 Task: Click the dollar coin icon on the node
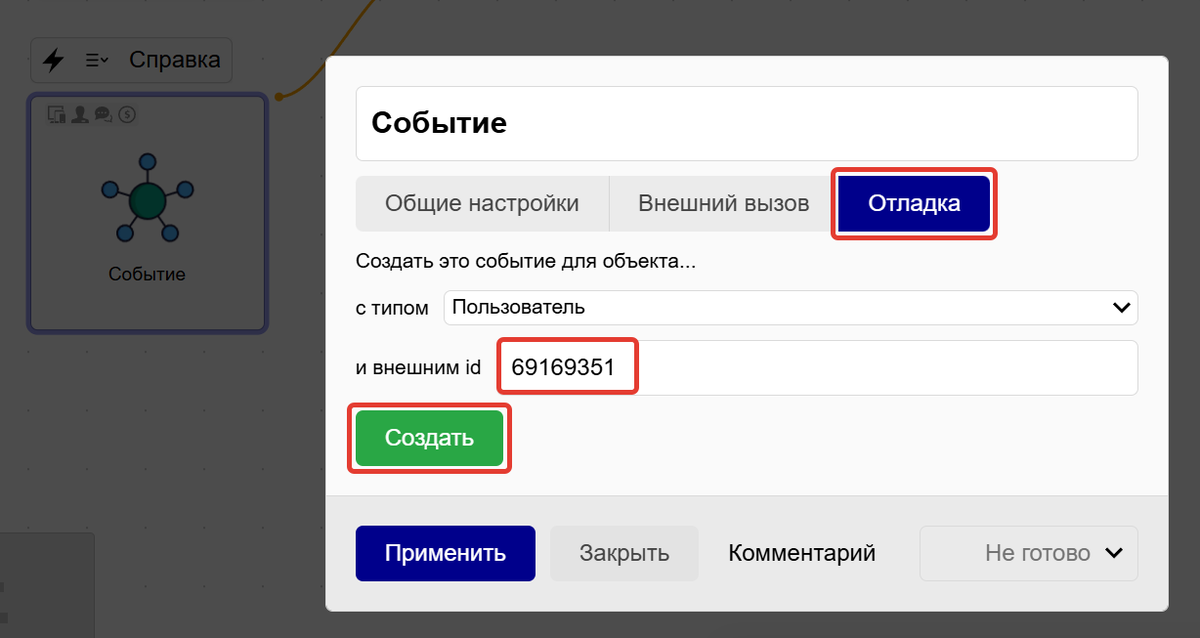[127, 114]
